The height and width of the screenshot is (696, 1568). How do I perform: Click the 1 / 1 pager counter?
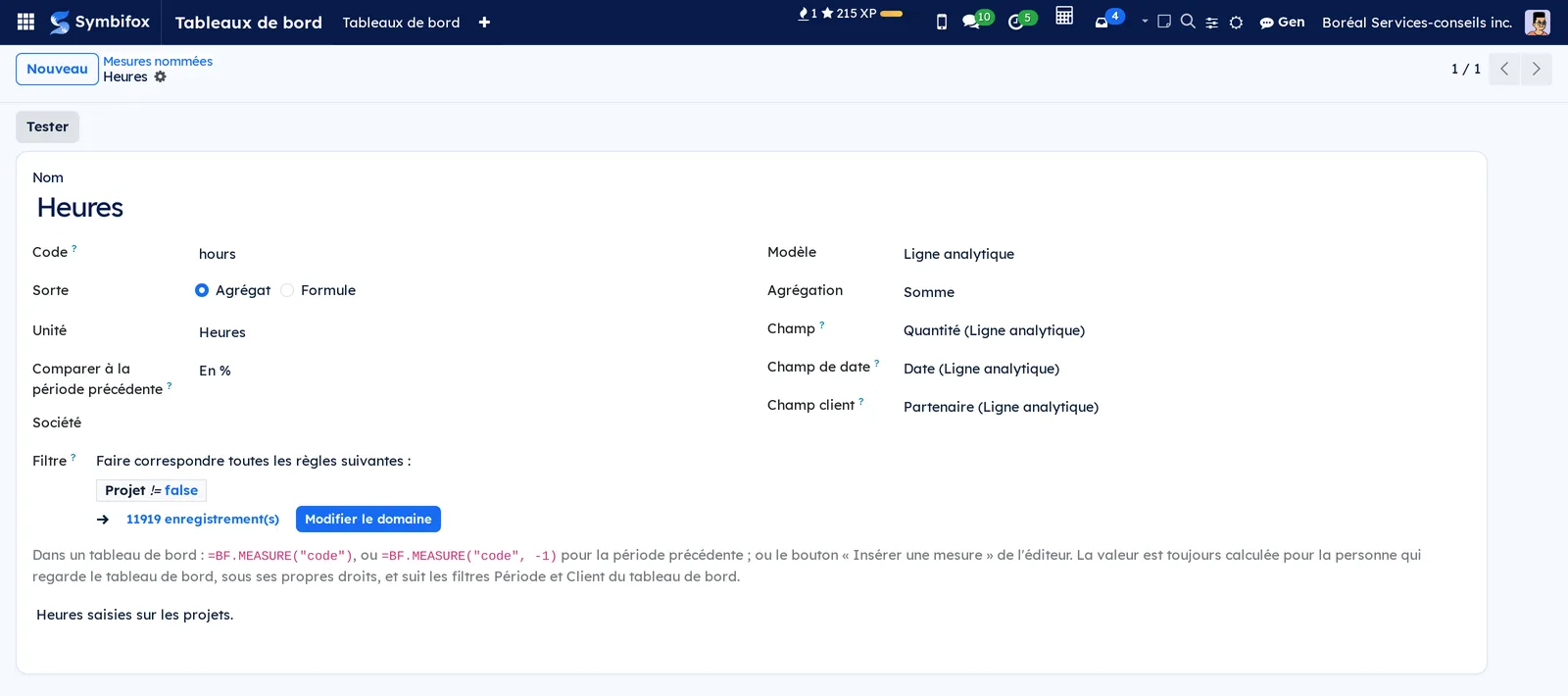(1466, 69)
